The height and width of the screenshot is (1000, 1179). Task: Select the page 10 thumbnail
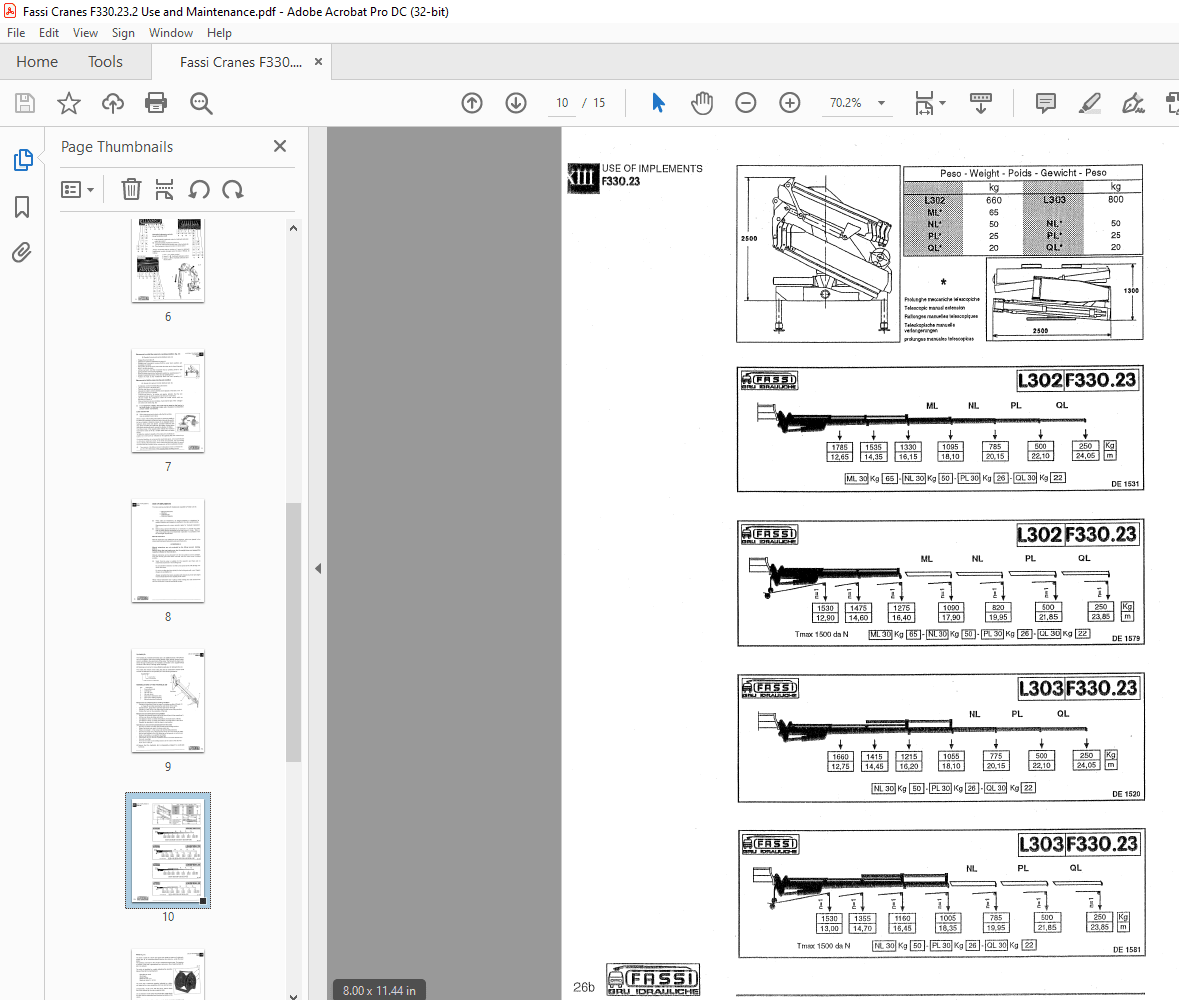(x=167, y=850)
